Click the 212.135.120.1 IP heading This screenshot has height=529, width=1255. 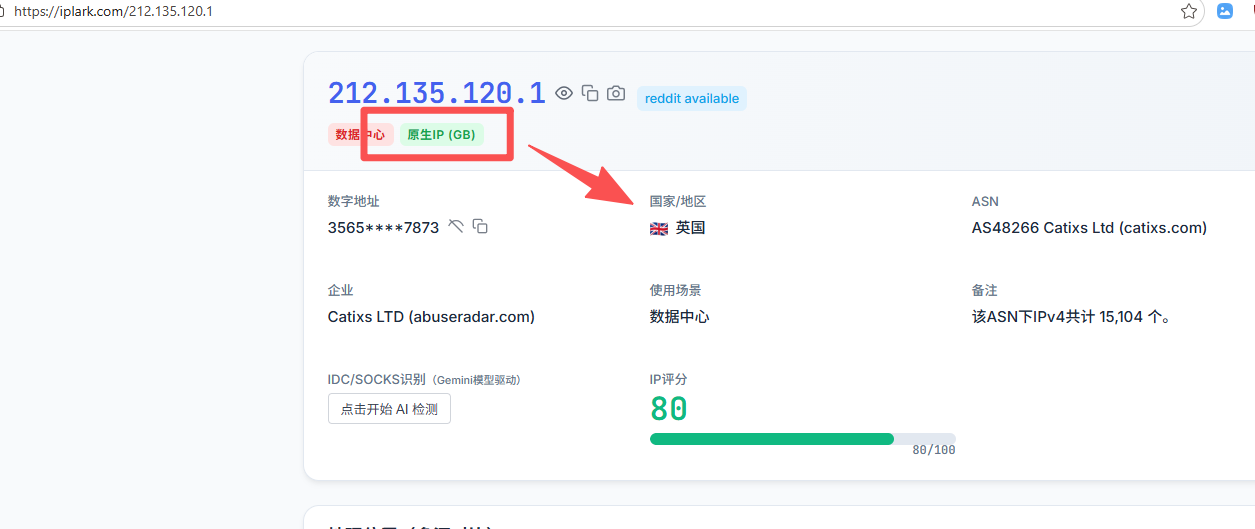pyautogui.click(x=436, y=93)
